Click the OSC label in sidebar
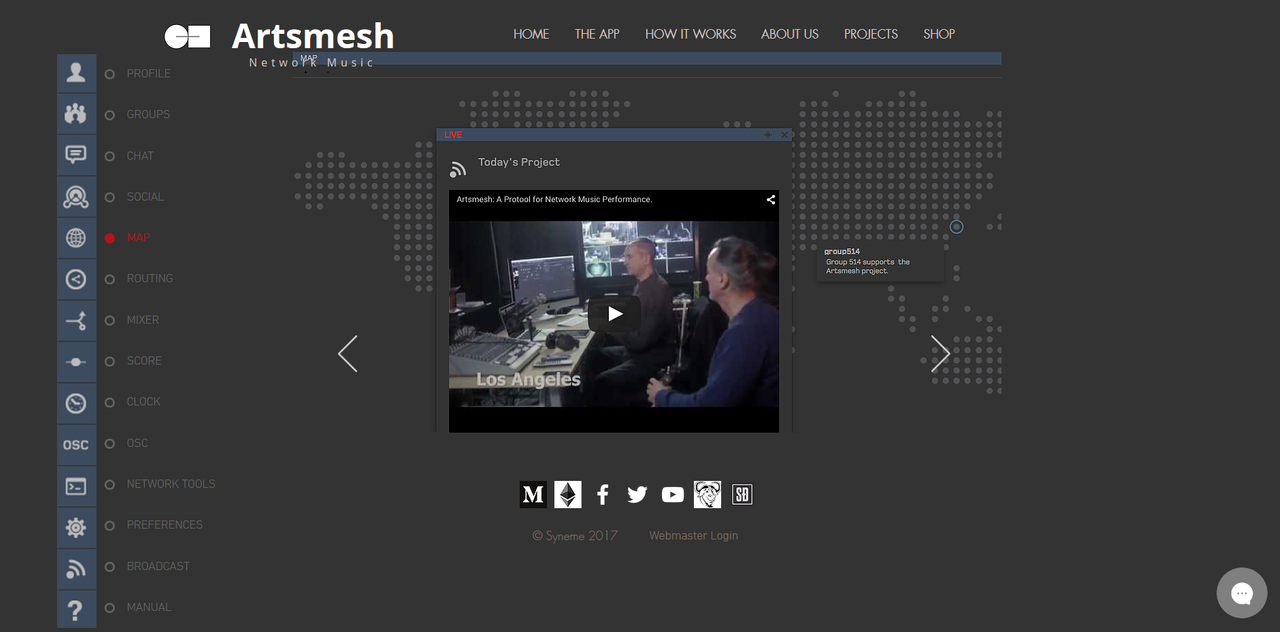The image size is (1280, 632). tap(137, 443)
